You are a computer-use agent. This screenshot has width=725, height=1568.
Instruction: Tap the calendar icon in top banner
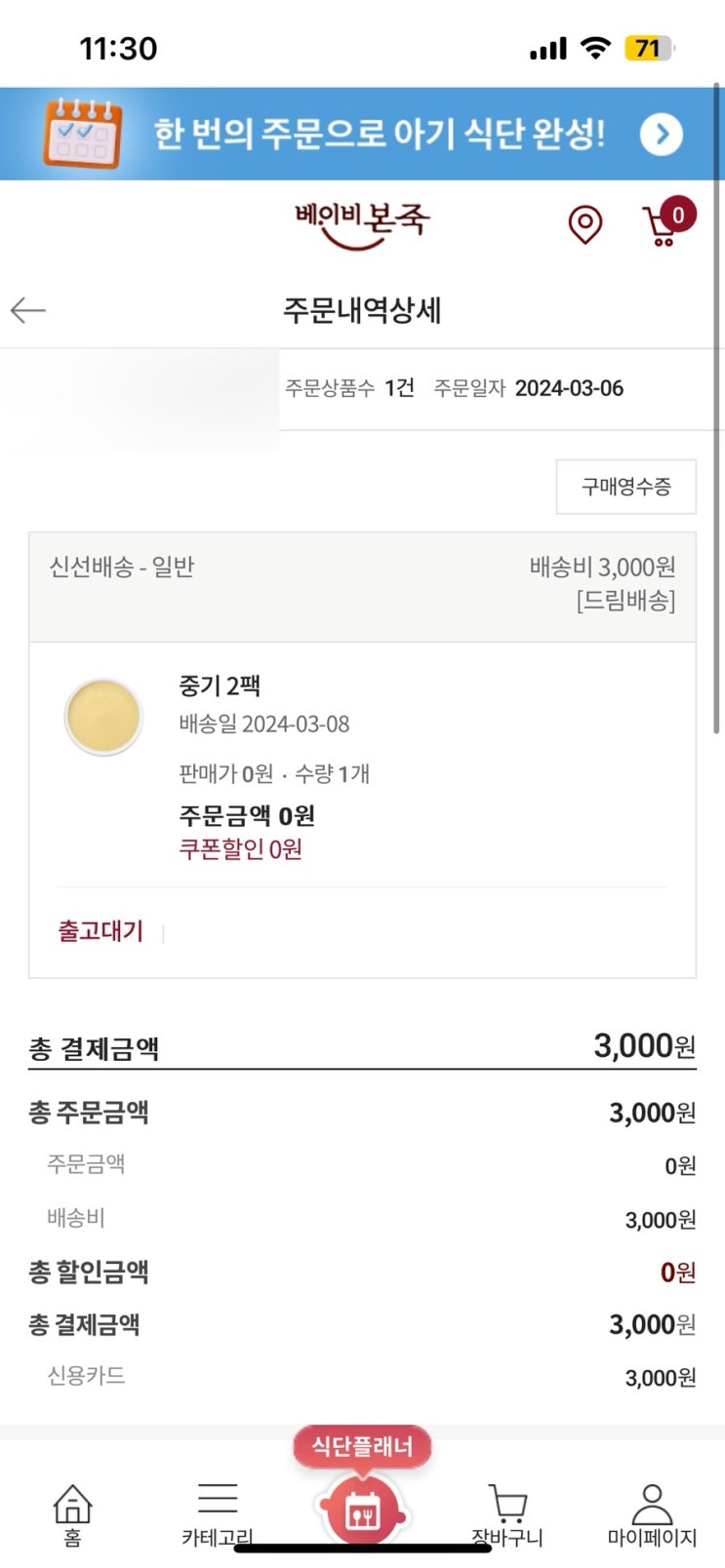coord(82,134)
